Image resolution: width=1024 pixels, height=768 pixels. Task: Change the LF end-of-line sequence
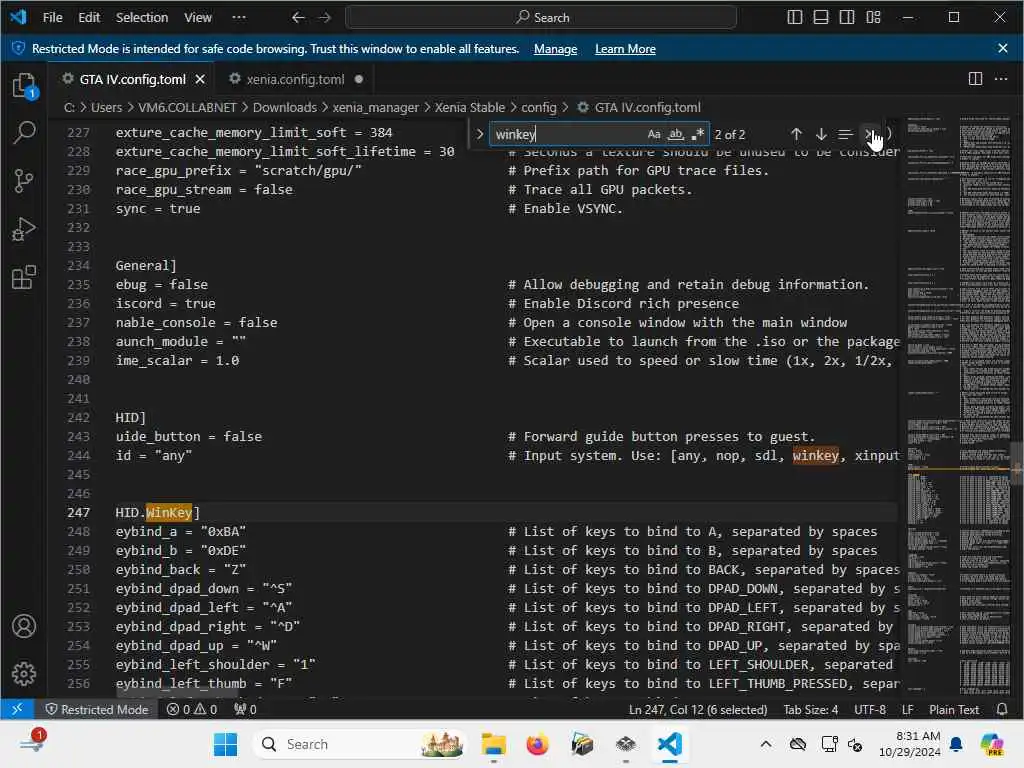click(x=907, y=709)
